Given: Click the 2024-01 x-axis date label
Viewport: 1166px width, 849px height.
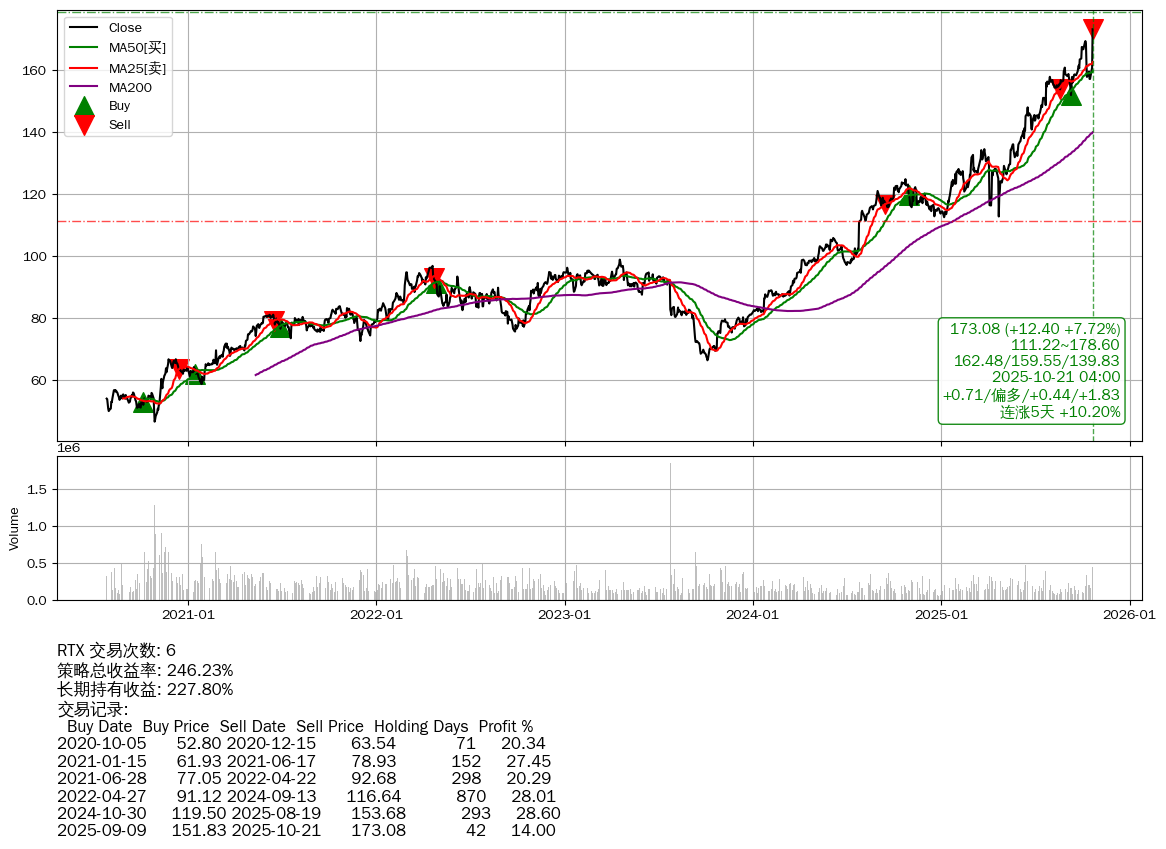Looking at the screenshot, I should (x=753, y=615).
